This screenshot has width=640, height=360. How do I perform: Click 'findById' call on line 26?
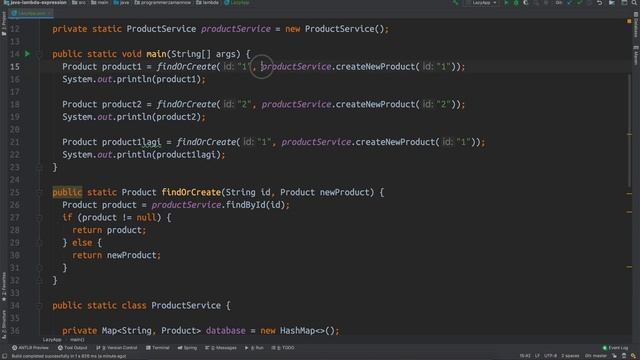[x=246, y=205]
